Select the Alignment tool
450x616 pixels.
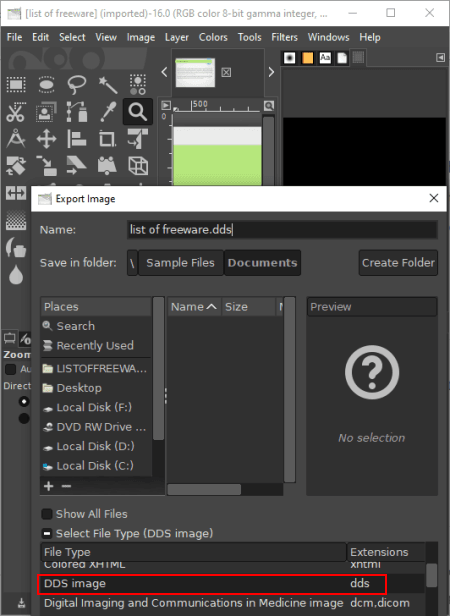pos(77,139)
